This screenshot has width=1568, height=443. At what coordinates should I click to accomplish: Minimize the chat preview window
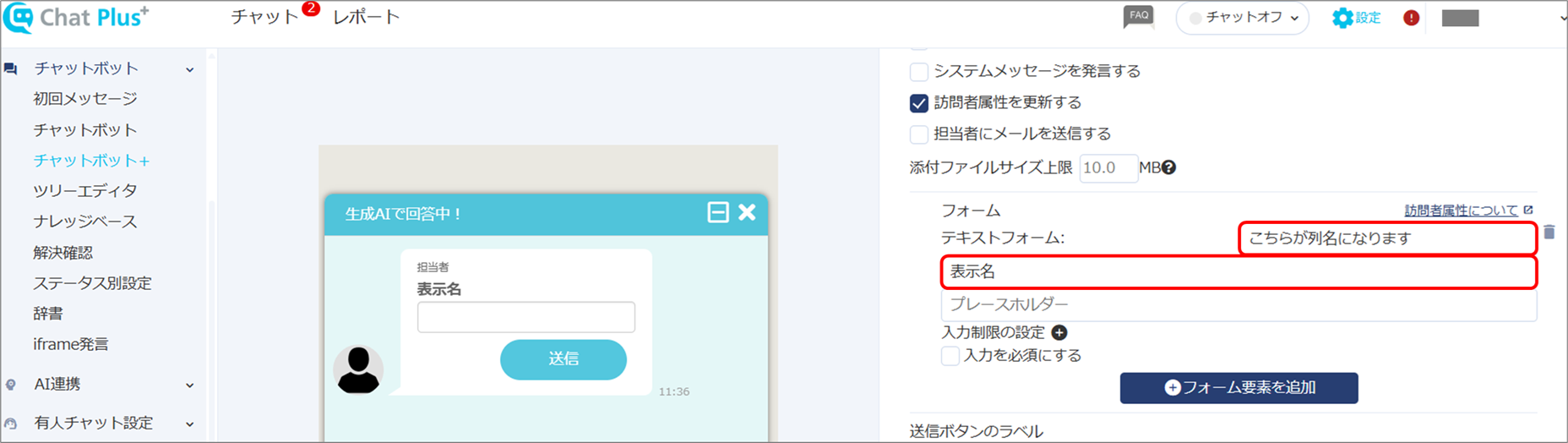pyautogui.click(x=717, y=212)
